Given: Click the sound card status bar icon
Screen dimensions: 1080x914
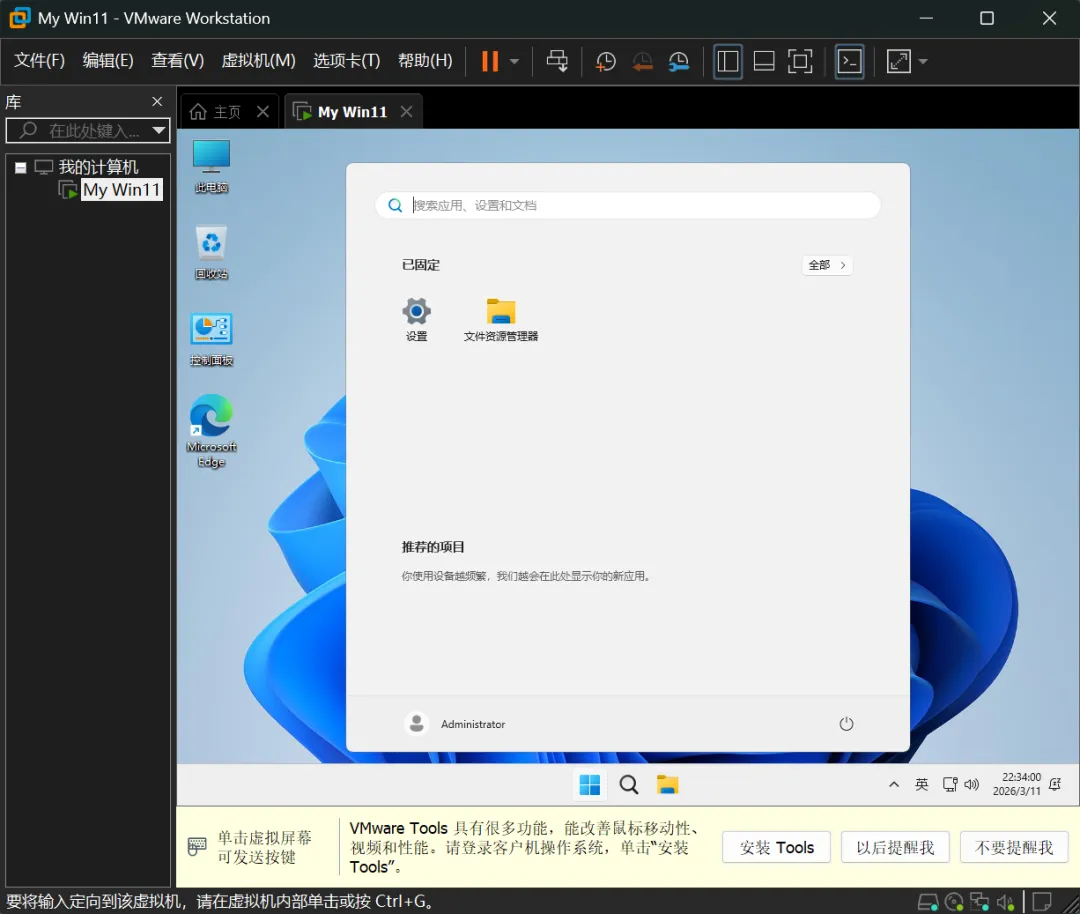Looking at the screenshot, I should point(1006,902).
